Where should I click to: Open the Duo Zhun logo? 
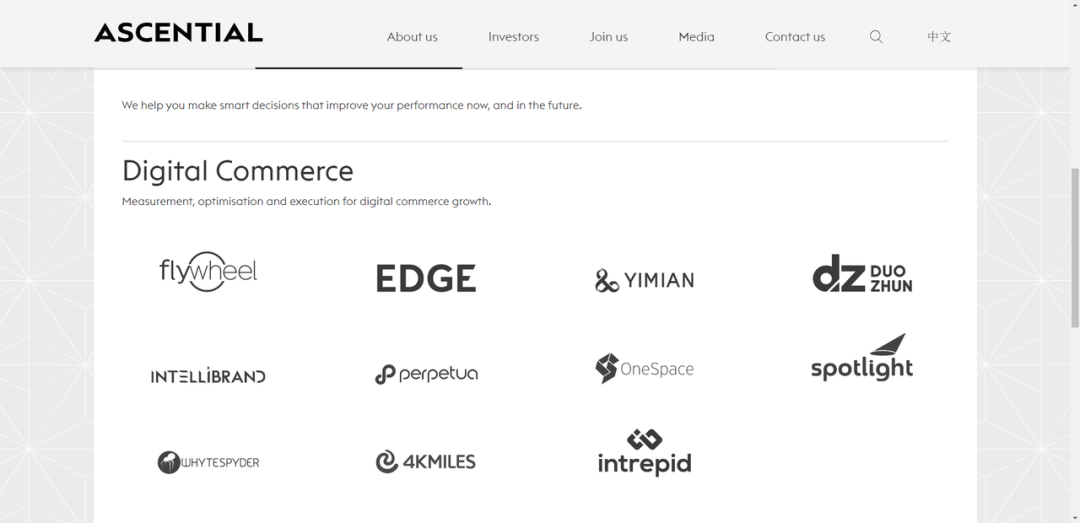coord(862,273)
